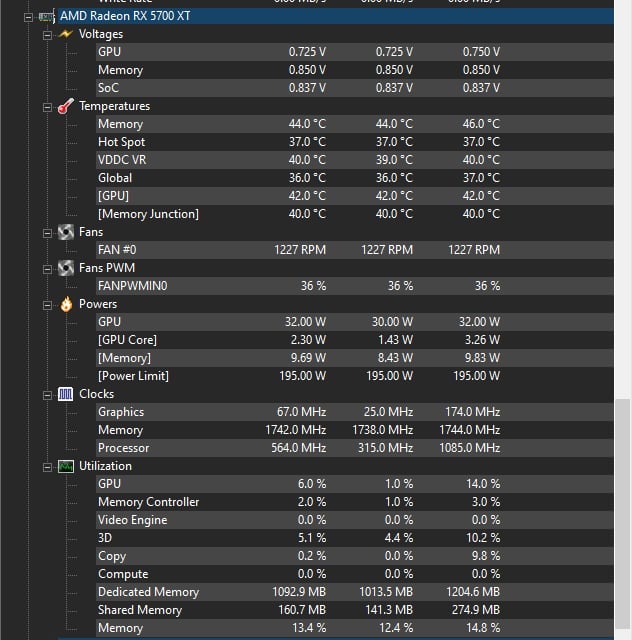Click the 174.0 MHz Graphics maximum value
This screenshot has width=632, height=640.
click(472, 412)
